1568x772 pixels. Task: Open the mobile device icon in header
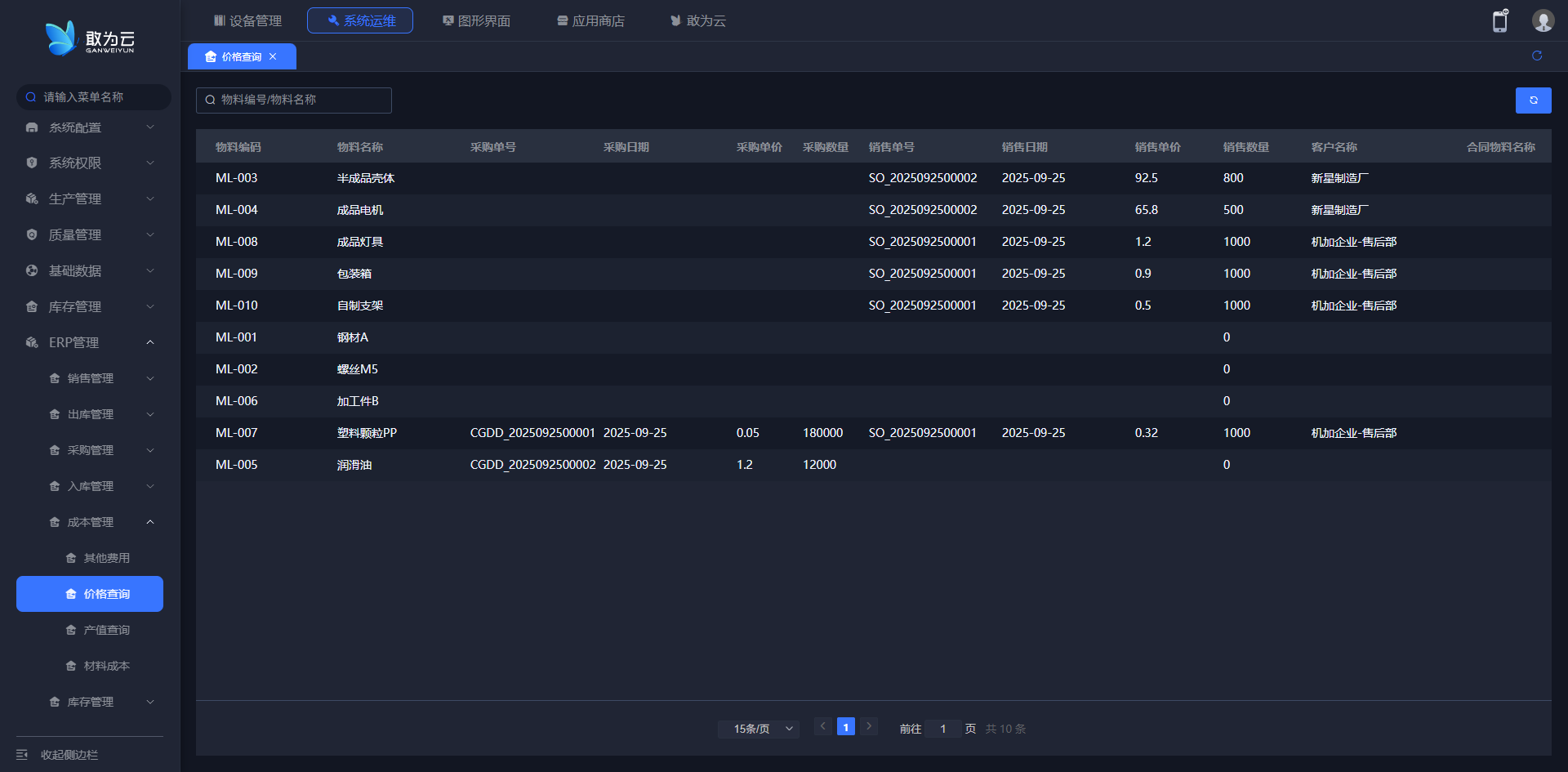coord(1500,21)
